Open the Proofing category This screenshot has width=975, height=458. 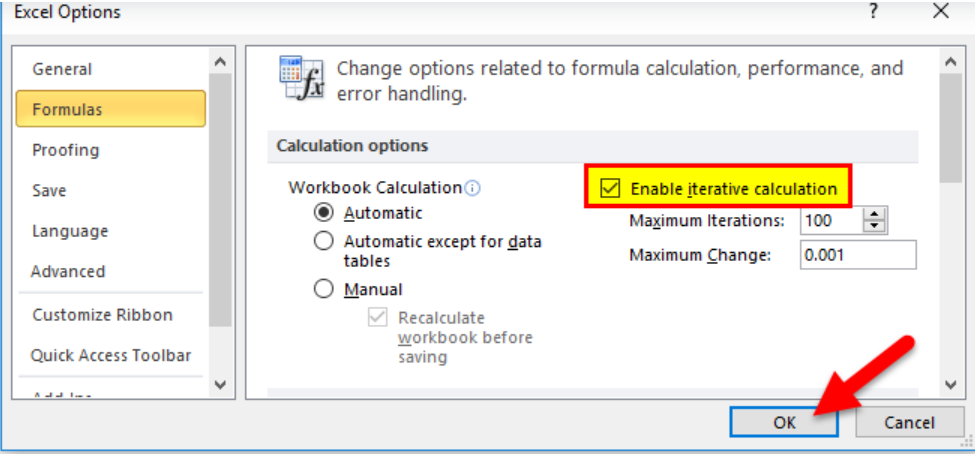tap(66, 150)
